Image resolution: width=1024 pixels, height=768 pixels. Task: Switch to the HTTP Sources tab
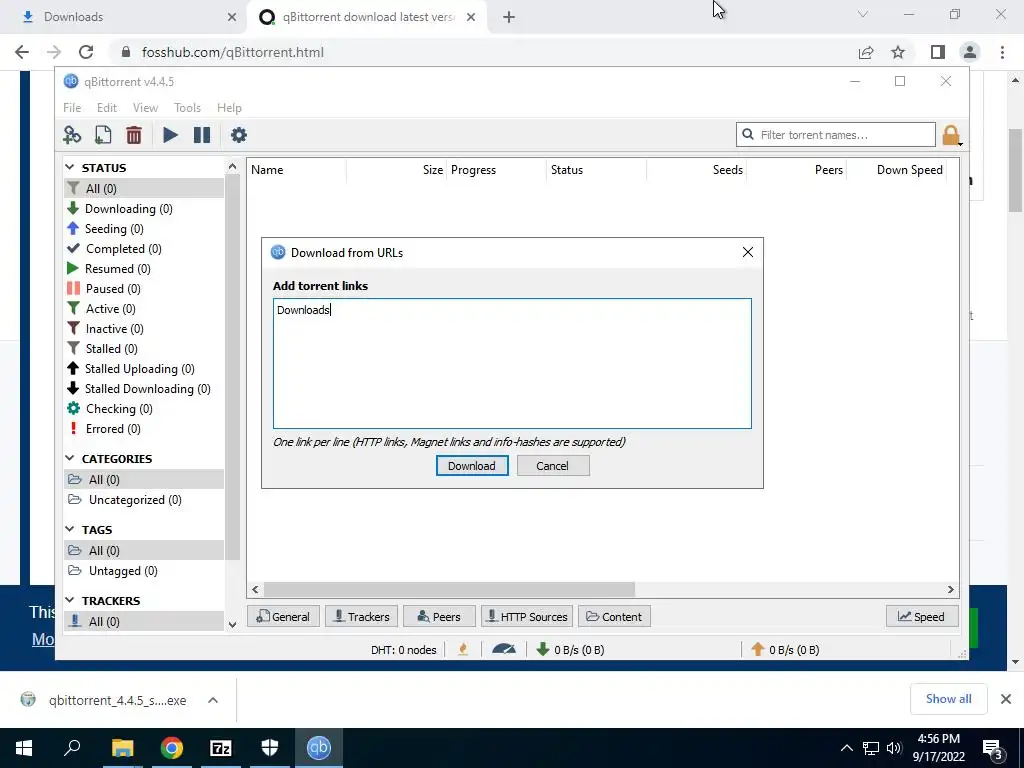[x=527, y=616]
